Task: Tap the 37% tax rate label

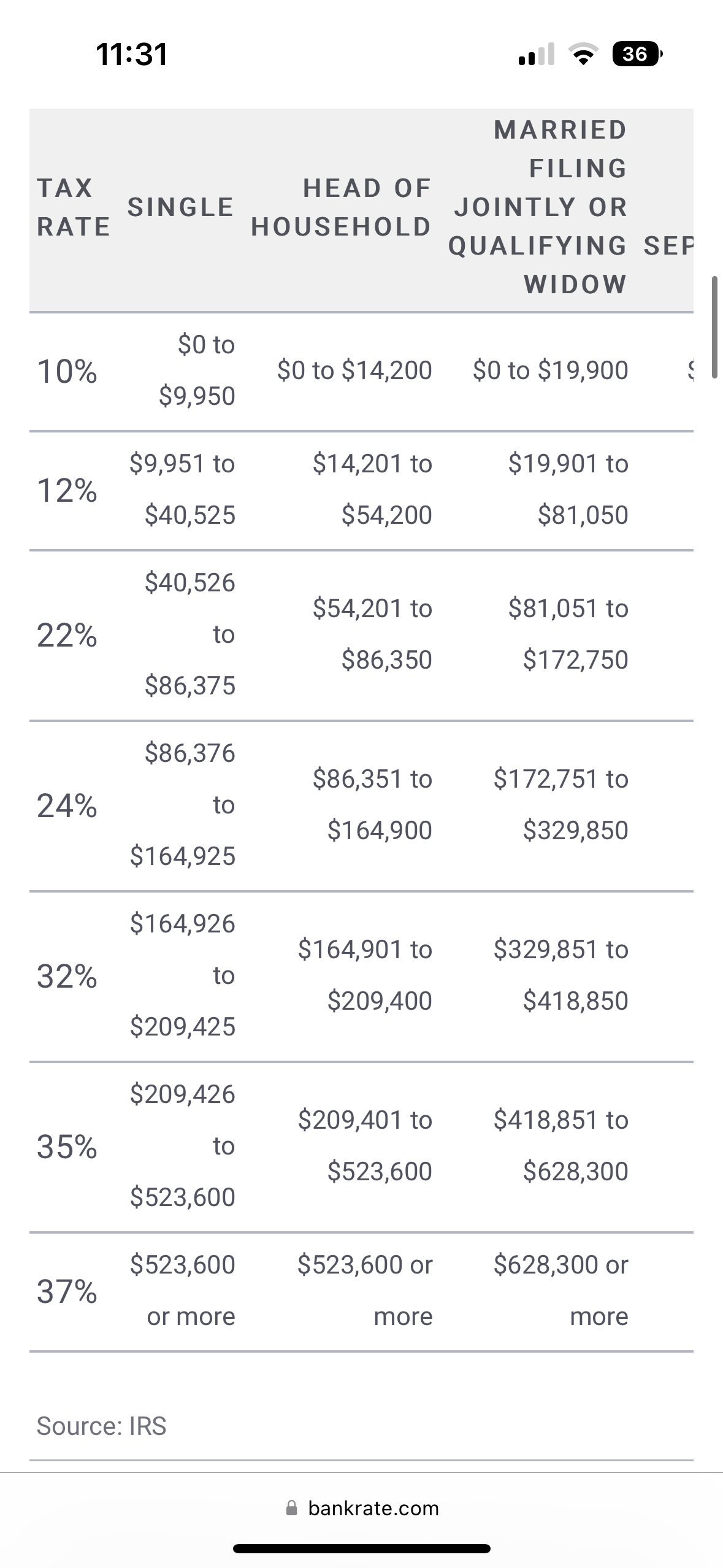Action: coord(67,1291)
